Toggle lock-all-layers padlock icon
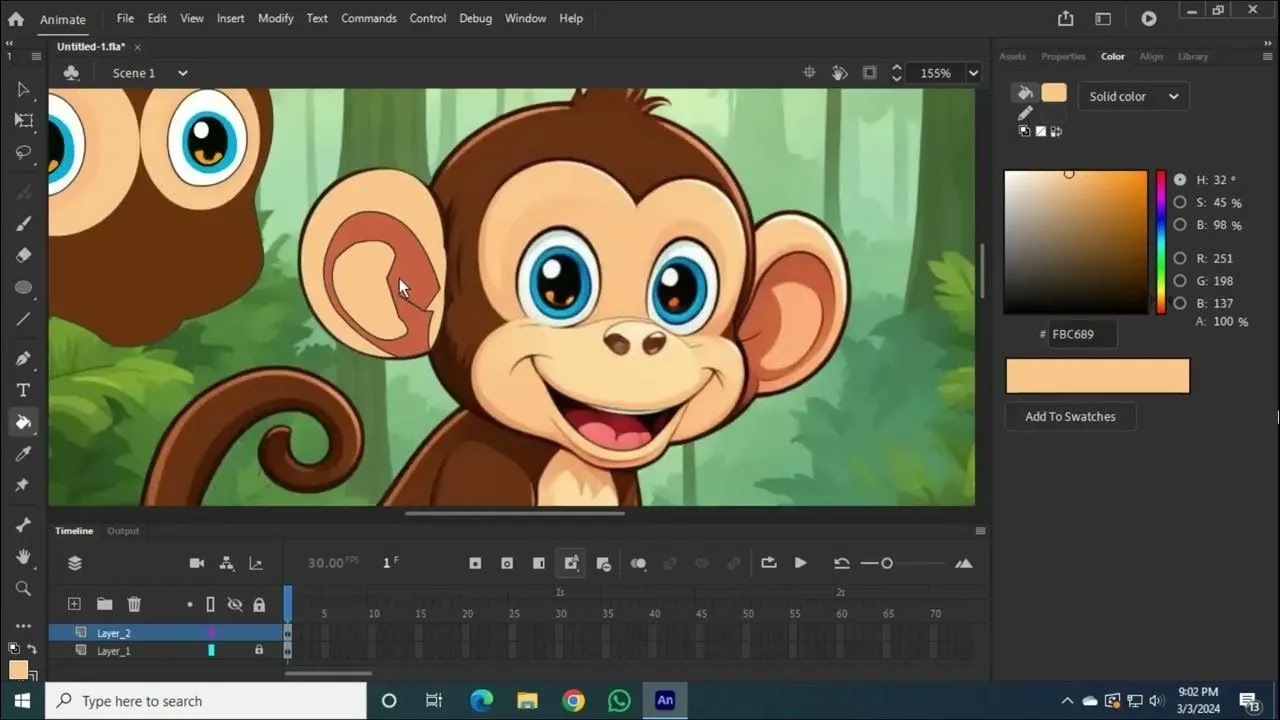 tap(259, 605)
